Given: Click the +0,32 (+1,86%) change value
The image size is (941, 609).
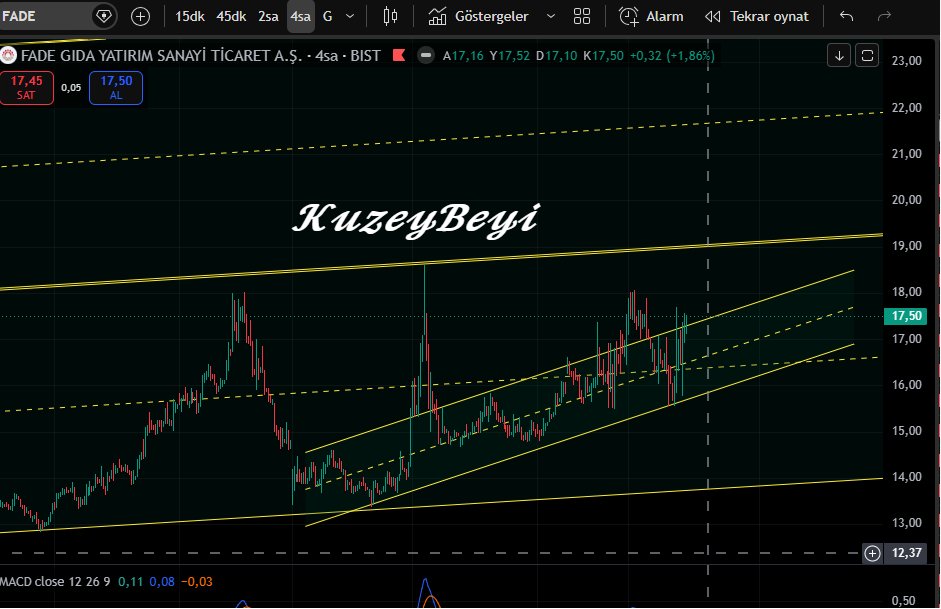Looking at the screenshot, I should point(672,56).
